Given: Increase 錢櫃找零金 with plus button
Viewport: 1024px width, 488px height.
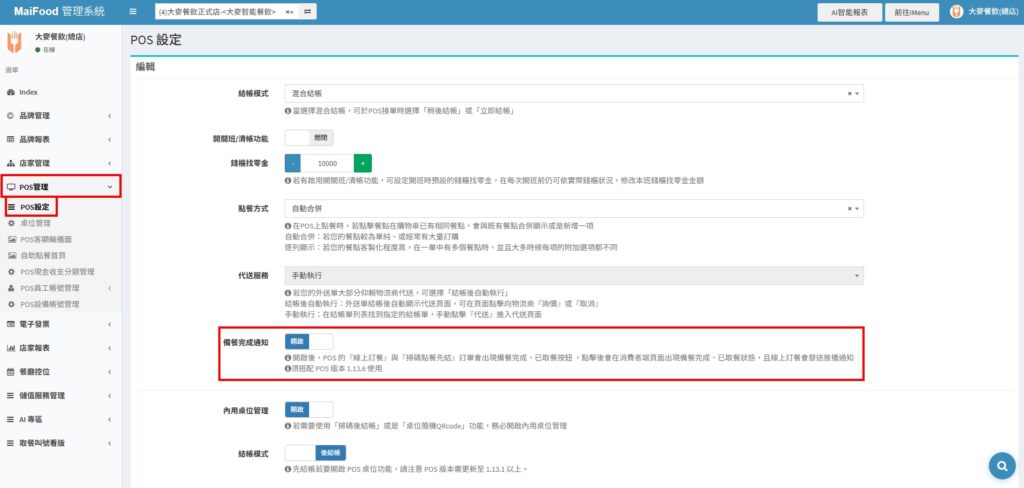Looking at the screenshot, I should pos(362,163).
